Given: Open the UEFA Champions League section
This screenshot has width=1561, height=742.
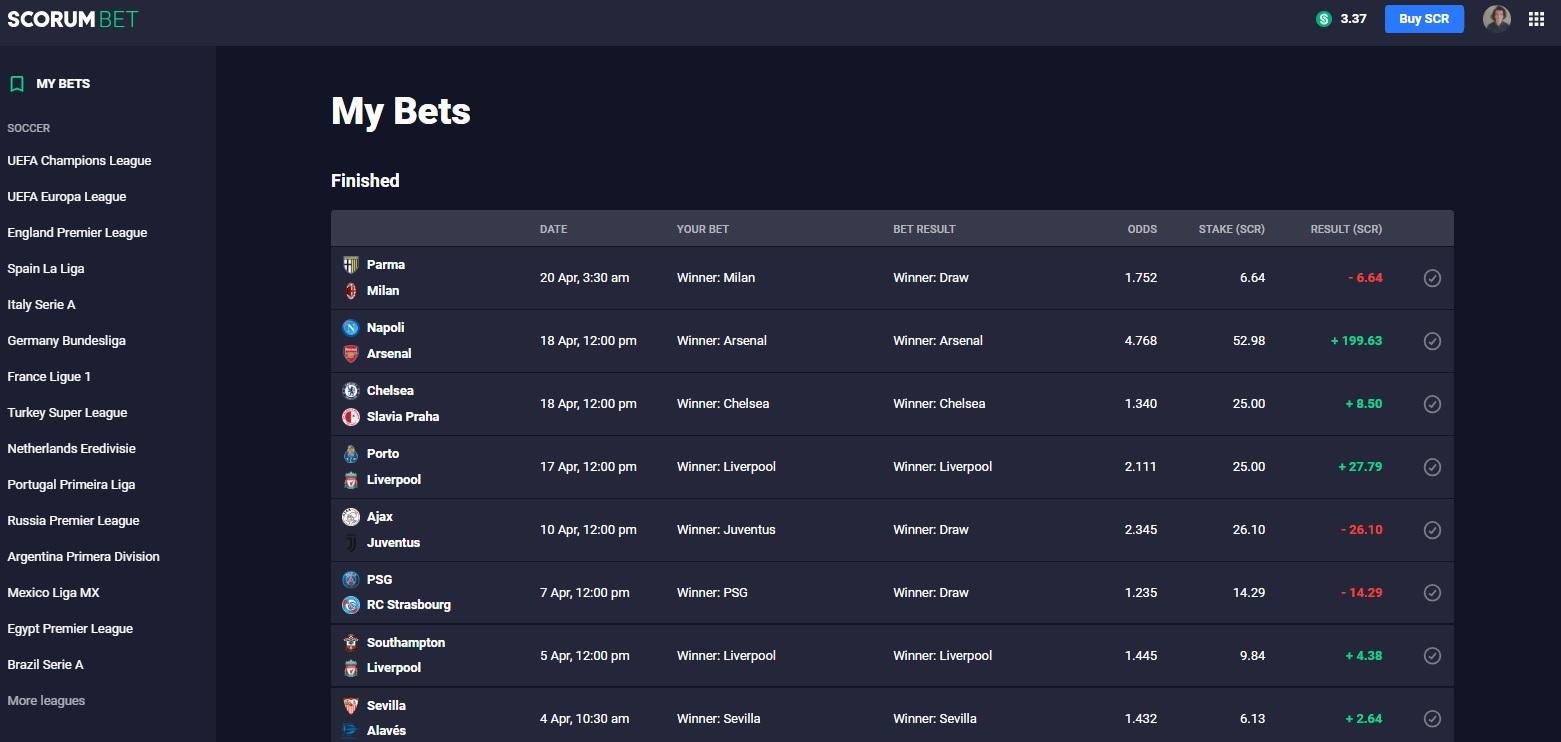Looking at the screenshot, I should click(x=79, y=161).
